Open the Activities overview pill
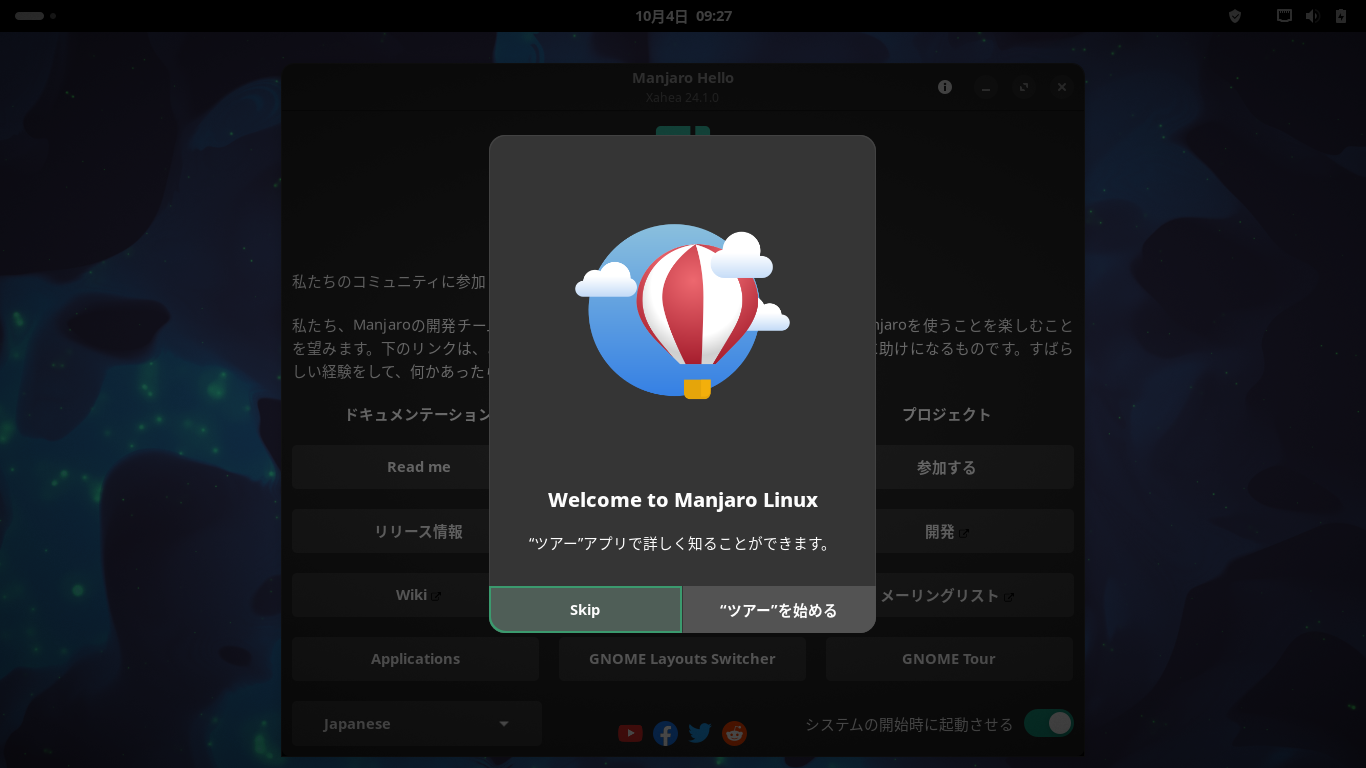 tap(35, 16)
